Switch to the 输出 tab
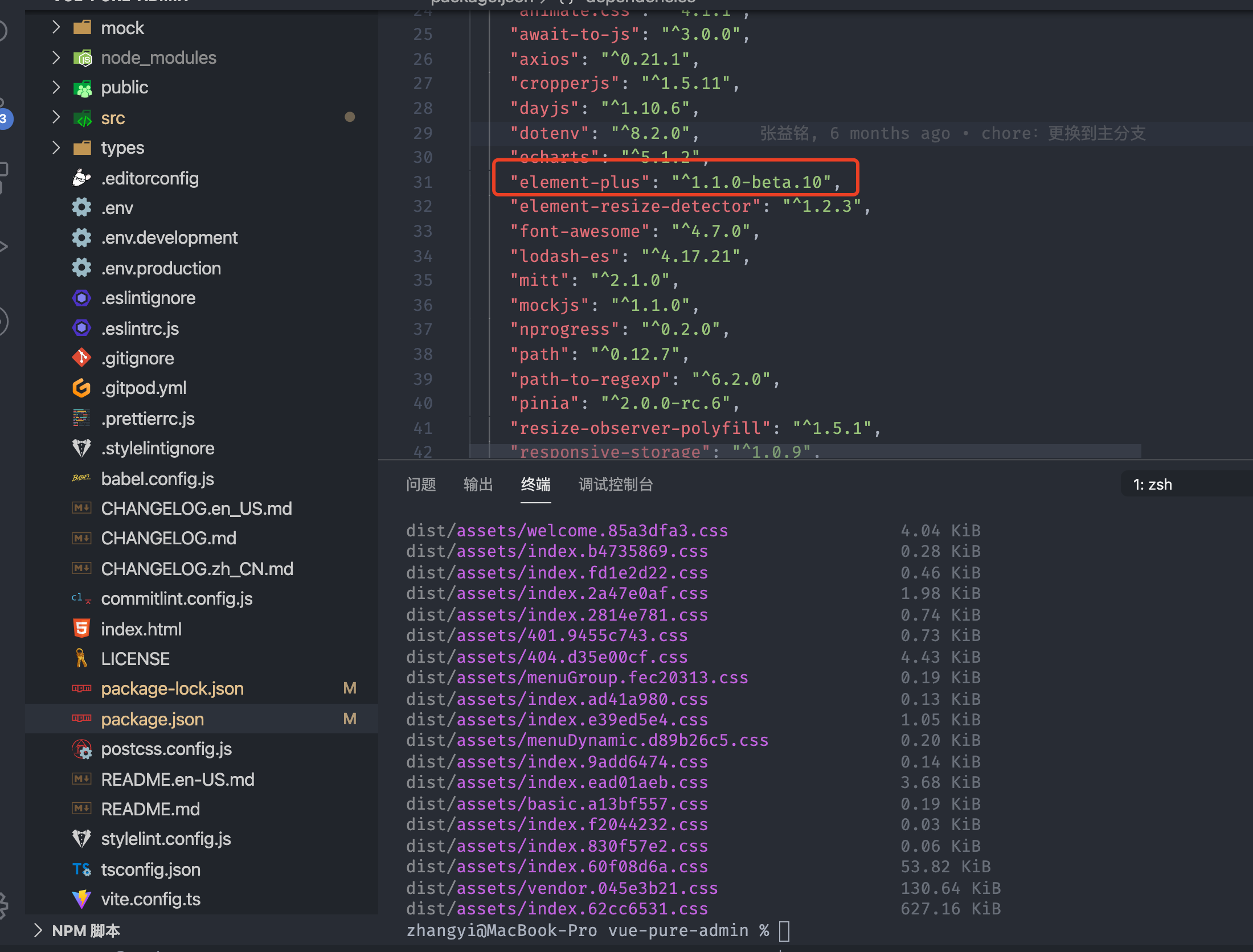The image size is (1253, 952). pyautogui.click(x=478, y=484)
